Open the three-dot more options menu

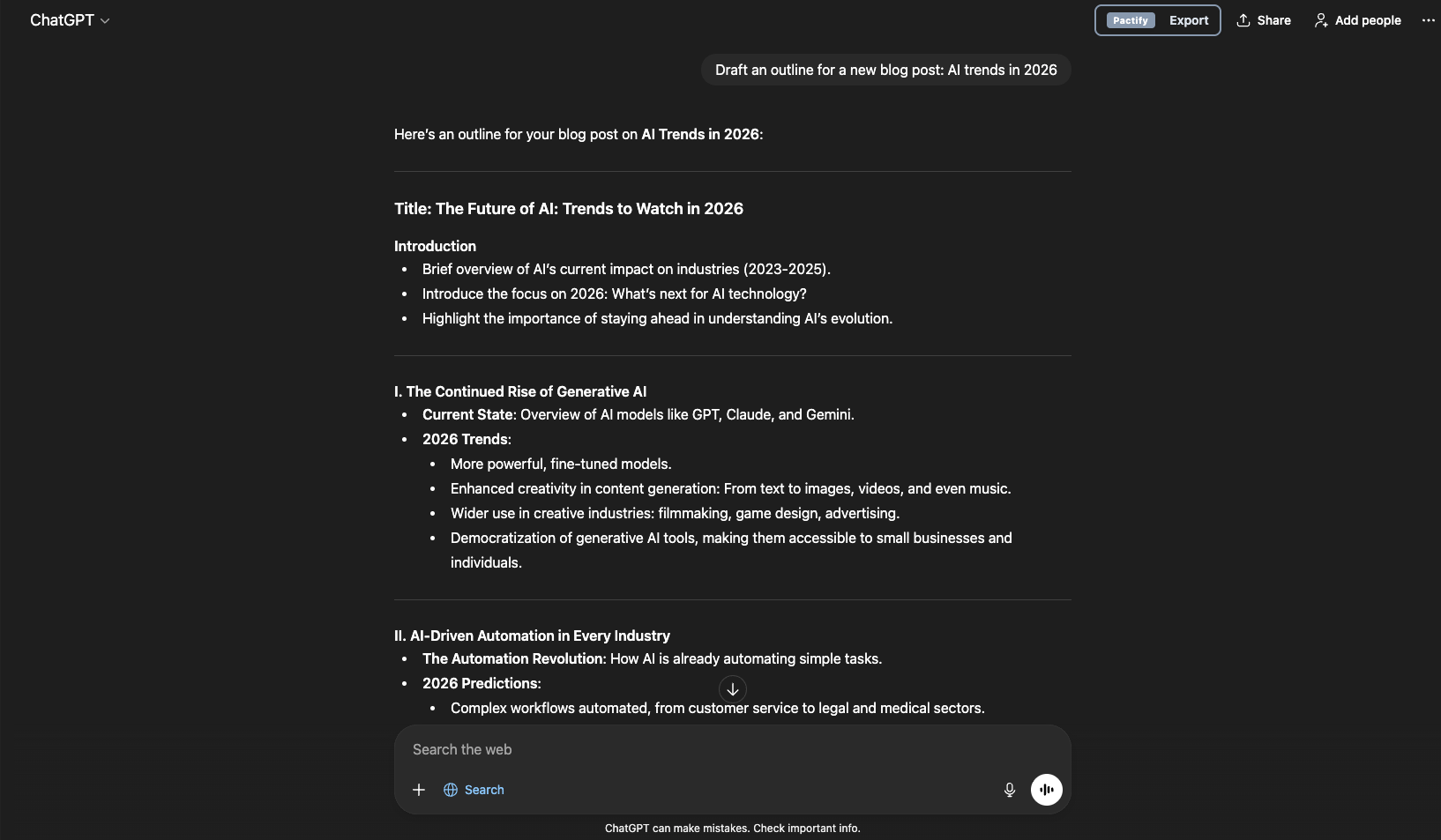[1428, 20]
